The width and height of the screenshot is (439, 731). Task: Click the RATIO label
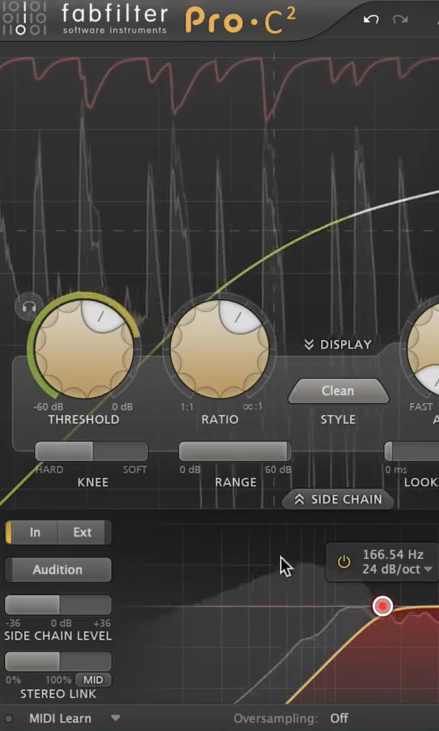tap(220, 420)
